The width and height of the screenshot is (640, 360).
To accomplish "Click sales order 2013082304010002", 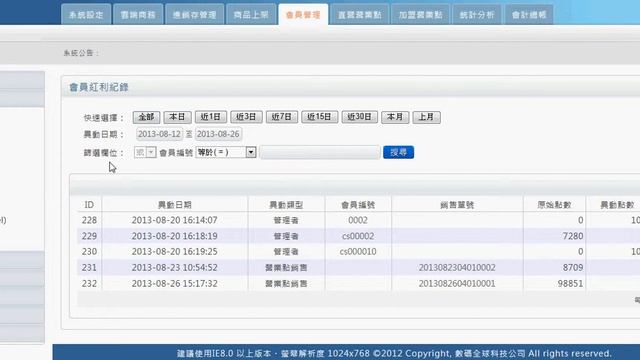I will click(457, 268).
